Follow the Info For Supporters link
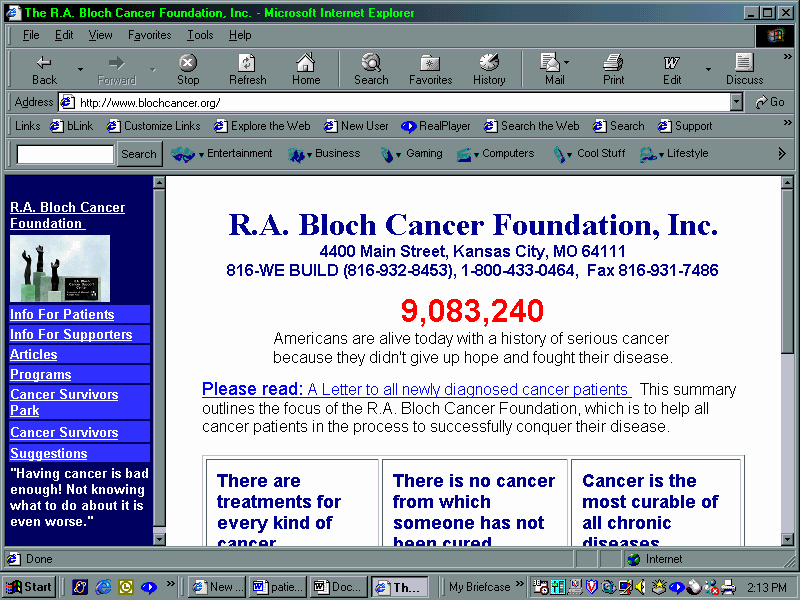Viewport: 800px width, 600px height. pos(71,334)
